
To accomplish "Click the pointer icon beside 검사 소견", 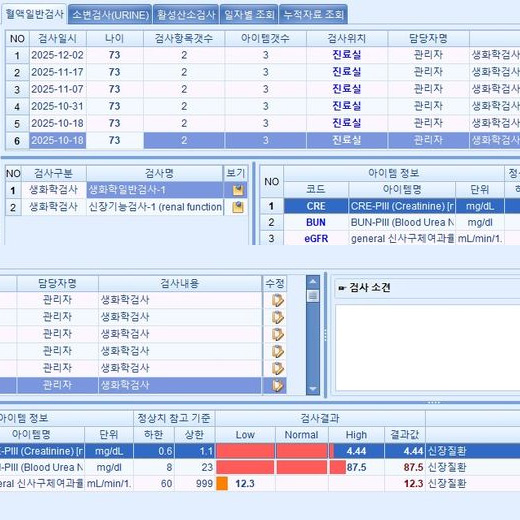I will (x=342, y=288).
